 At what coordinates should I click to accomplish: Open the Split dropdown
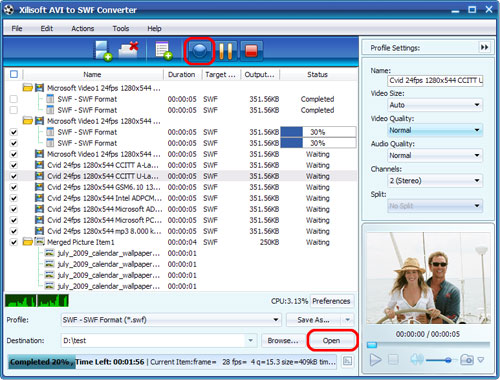[x=435, y=206]
